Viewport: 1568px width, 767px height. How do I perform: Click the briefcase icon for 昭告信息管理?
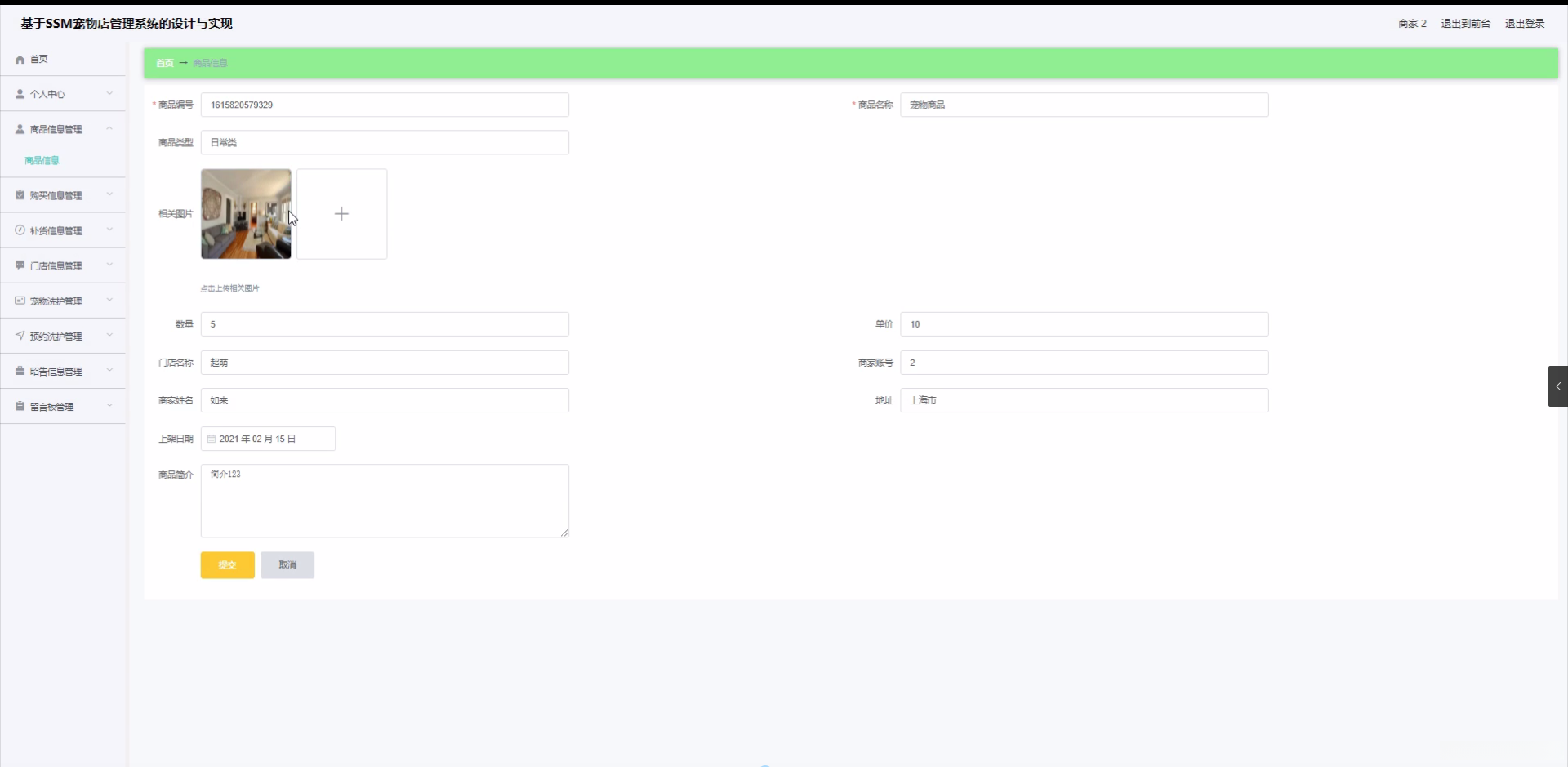click(x=20, y=371)
